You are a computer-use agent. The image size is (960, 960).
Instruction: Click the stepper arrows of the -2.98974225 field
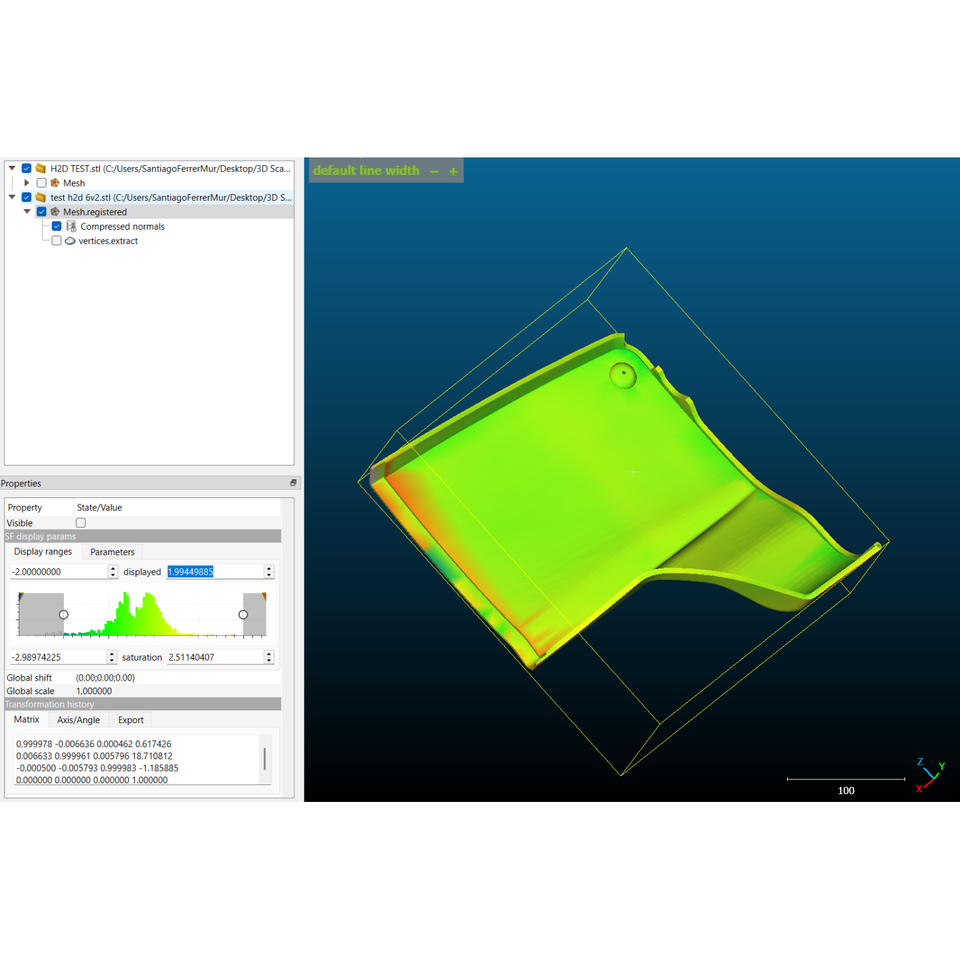[111, 658]
